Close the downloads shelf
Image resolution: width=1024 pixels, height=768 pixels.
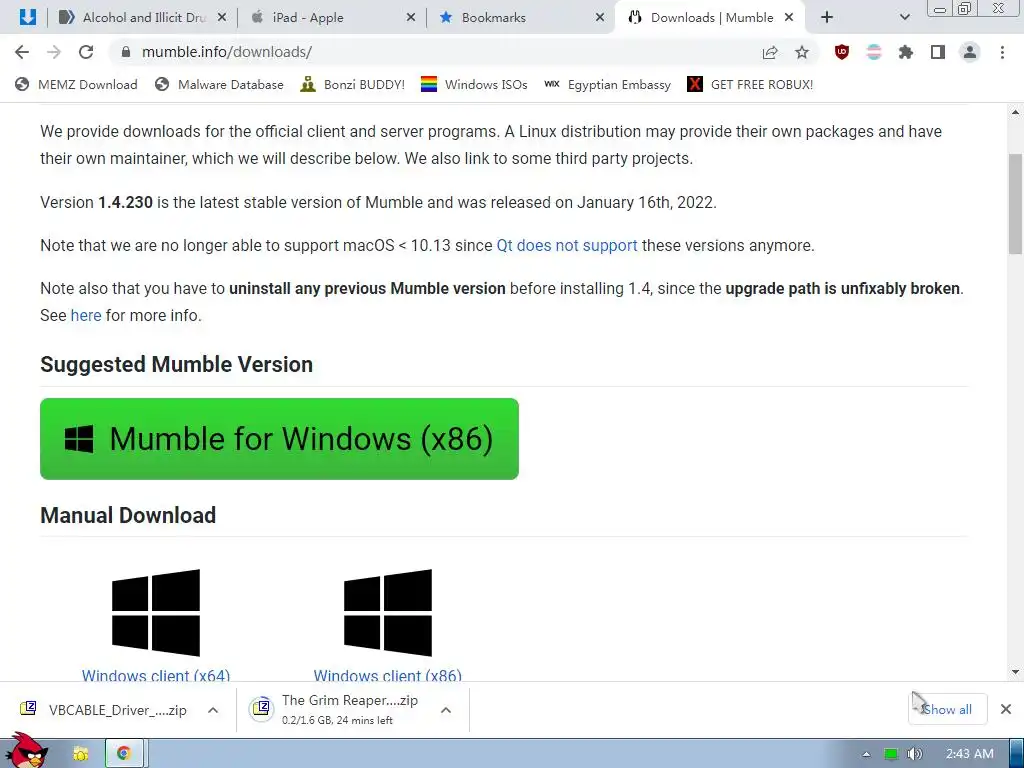(1006, 709)
